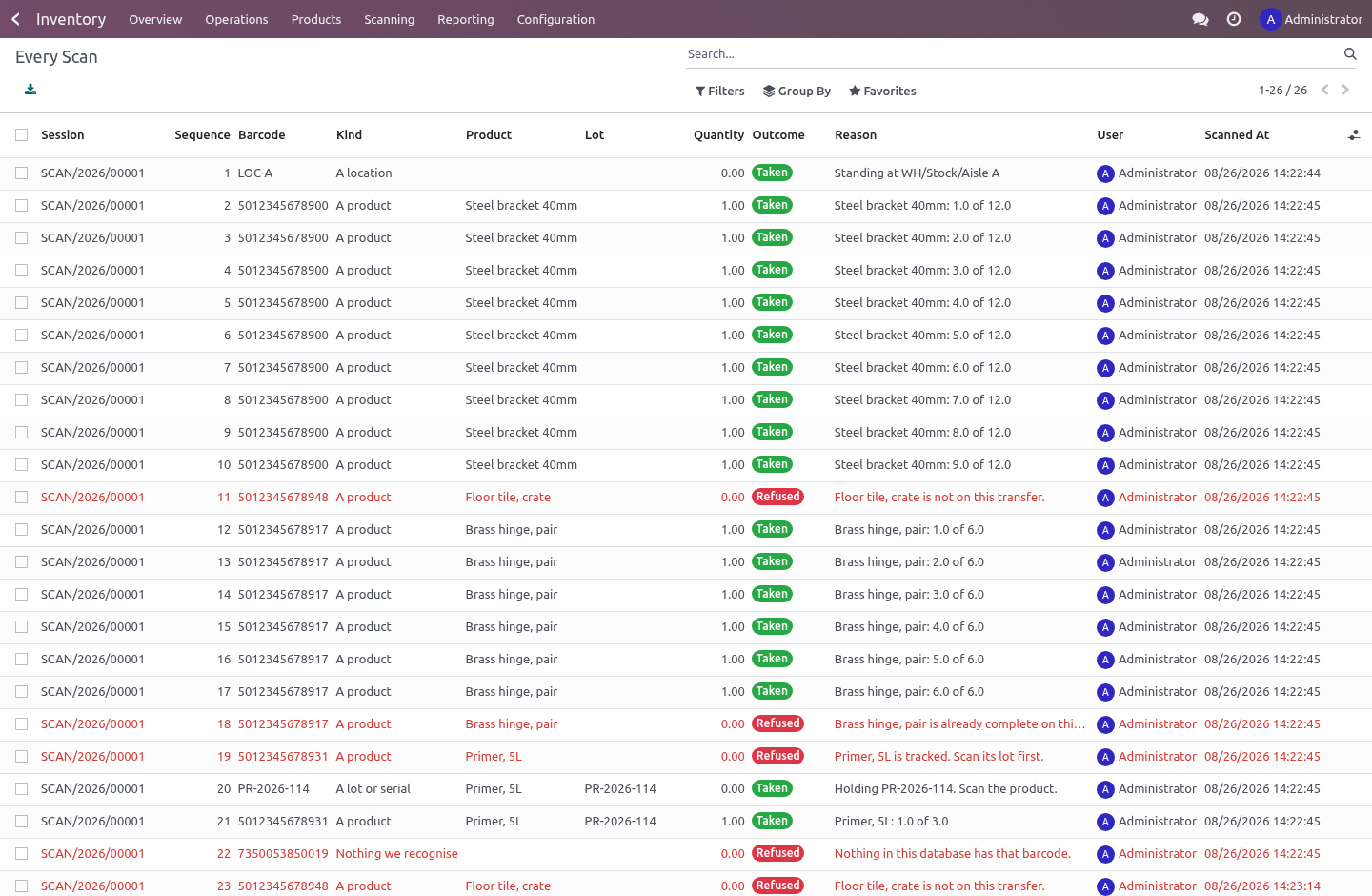Click 'Holding PR-2026-114. Scan the product.' reason
1372x896 pixels.
945,789
